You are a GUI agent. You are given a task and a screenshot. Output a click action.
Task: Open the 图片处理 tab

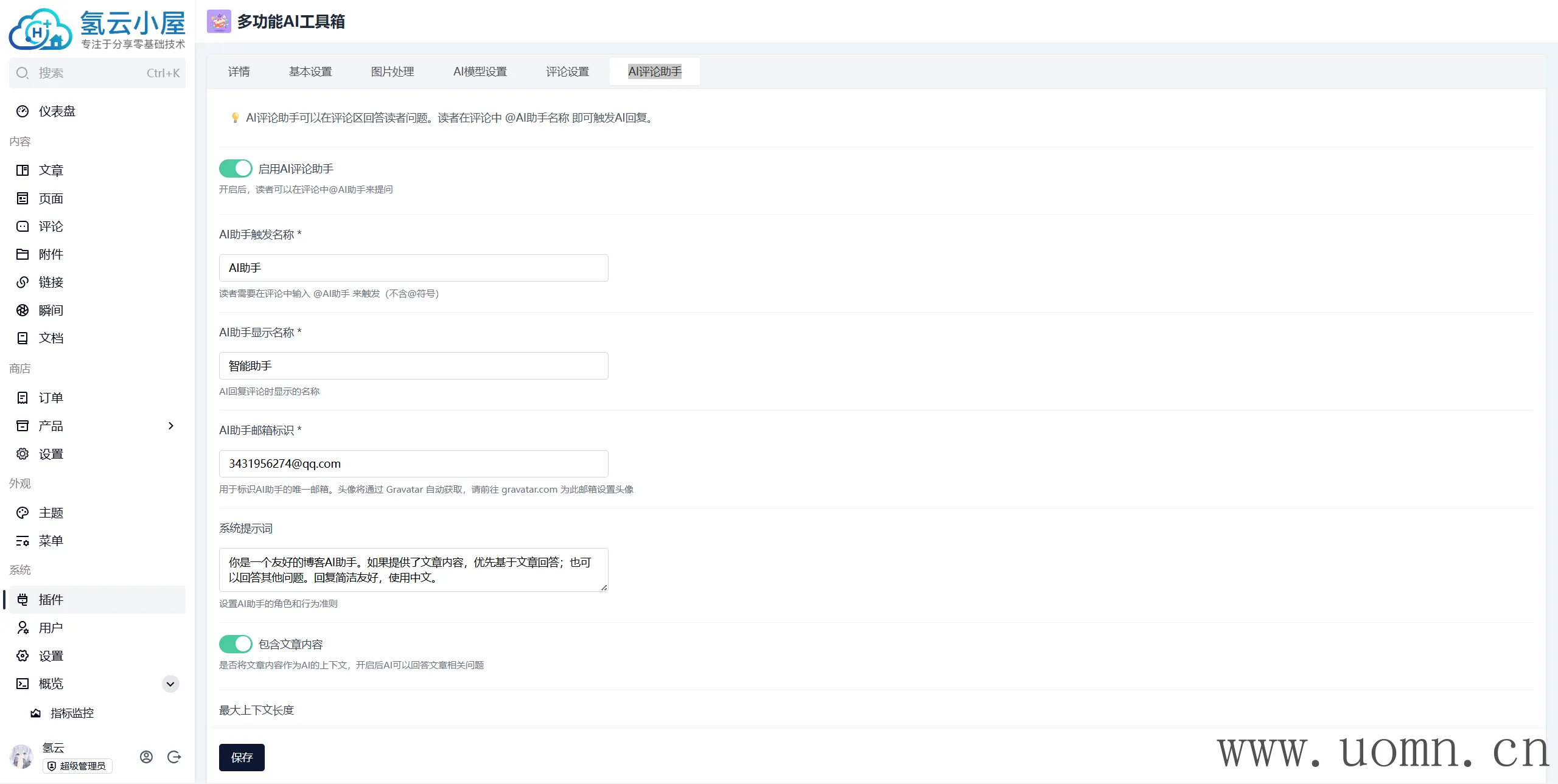pos(393,72)
